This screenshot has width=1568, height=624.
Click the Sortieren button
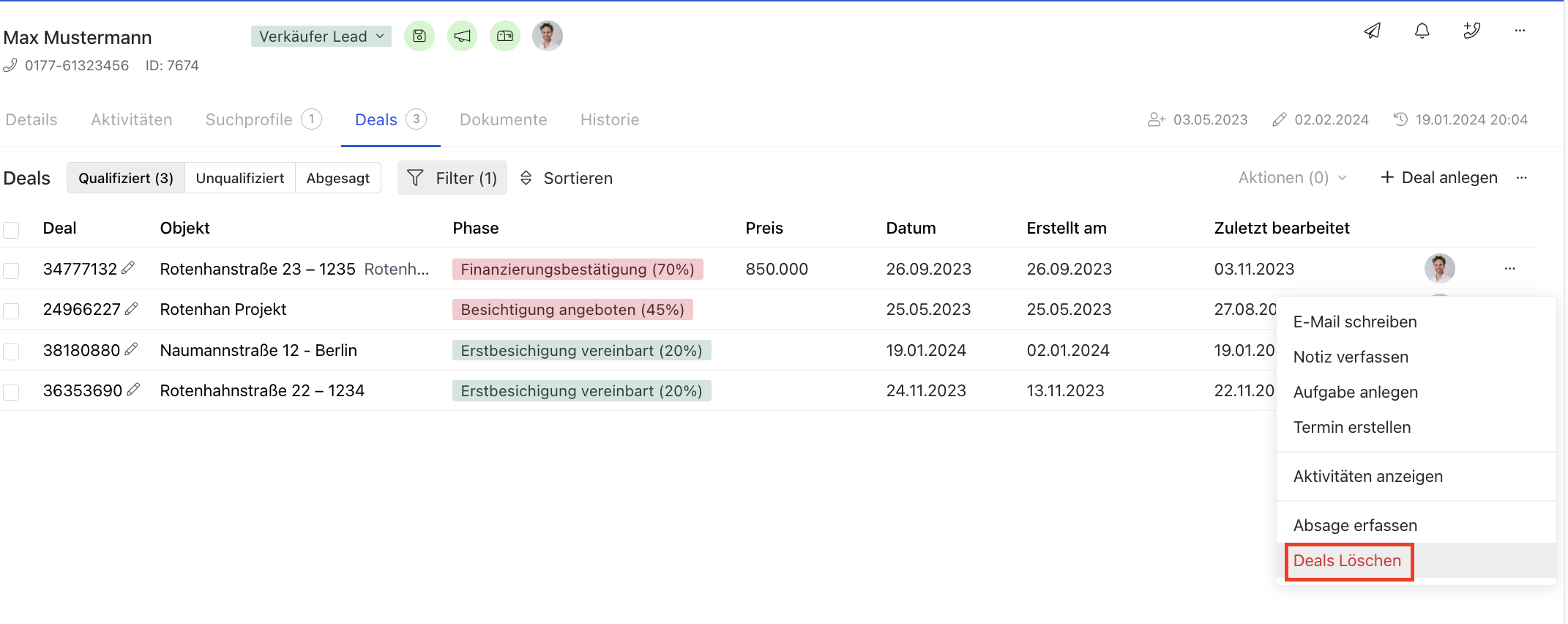click(x=567, y=178)
